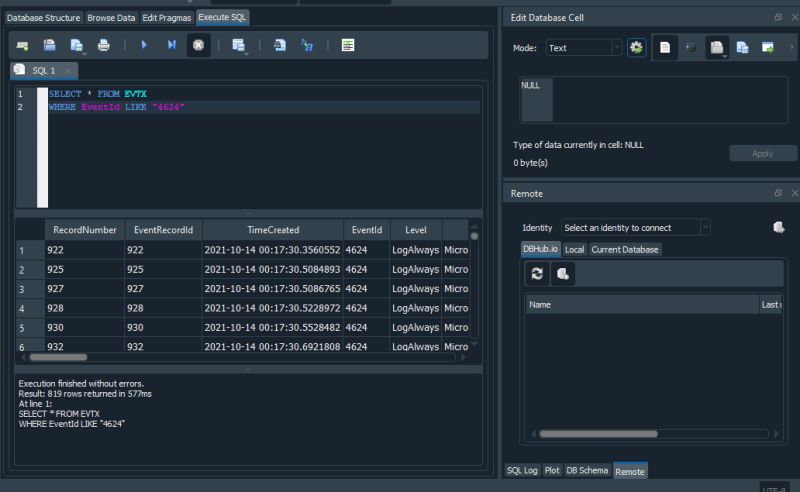Image resolution: width=800 pixels, height=492 pixels.
Task: Open the Local remote tab
Action: click(x=574, y=250)
